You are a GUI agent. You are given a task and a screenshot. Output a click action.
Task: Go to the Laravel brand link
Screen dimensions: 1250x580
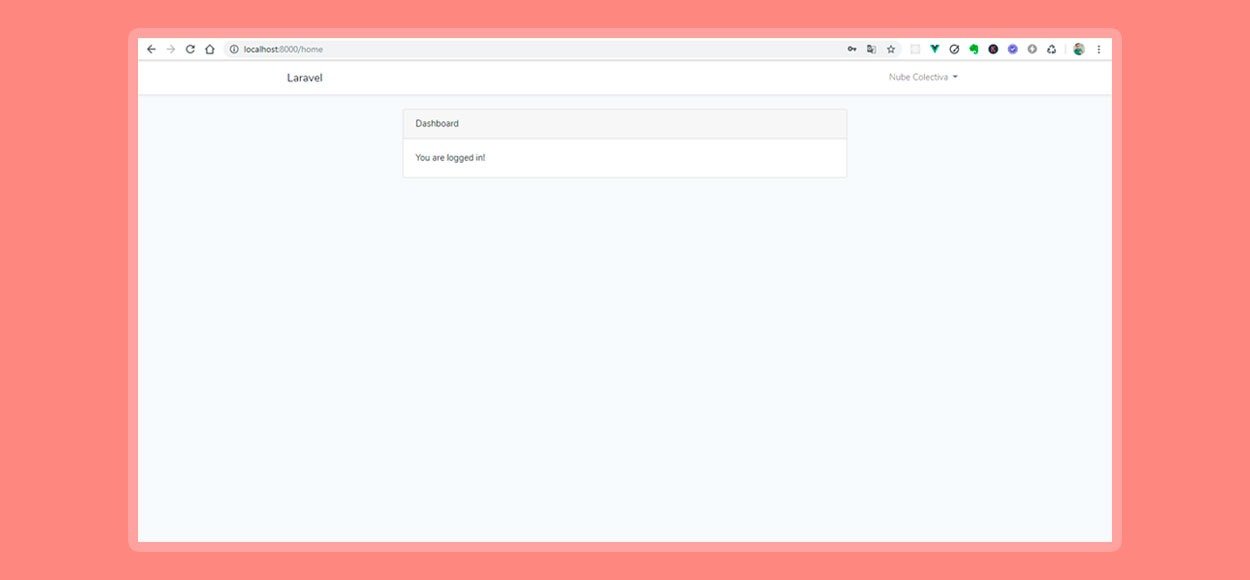tap(305, 78)
